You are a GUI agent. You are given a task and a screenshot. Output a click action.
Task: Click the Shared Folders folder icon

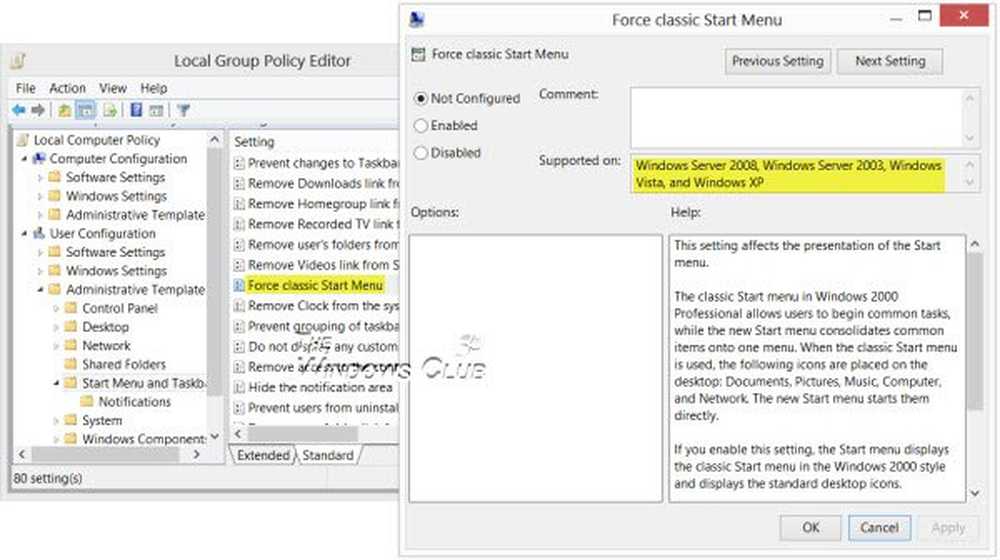coord(71,364)
